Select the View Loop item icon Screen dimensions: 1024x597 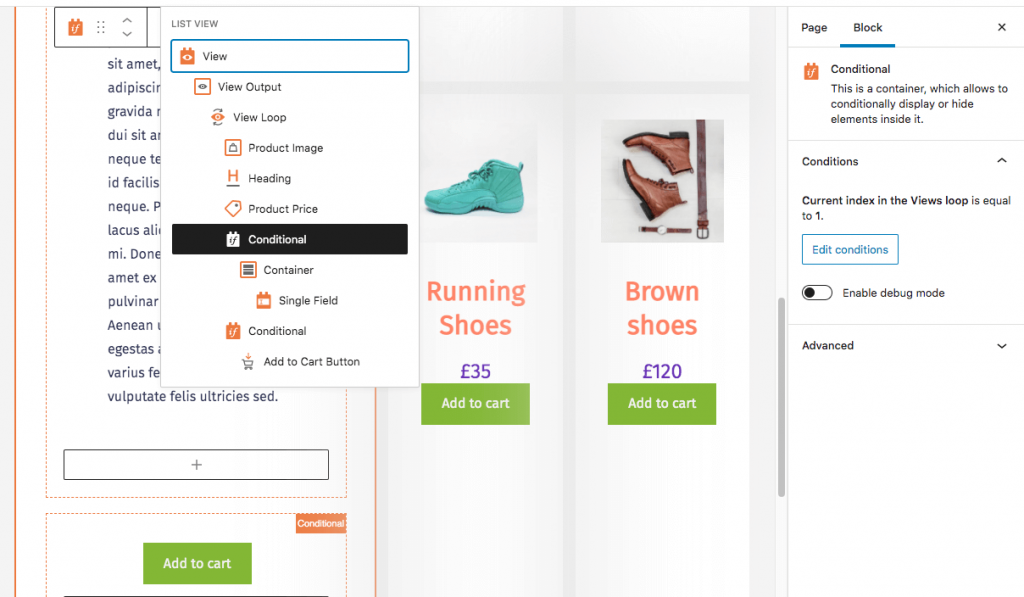coord(217,117)
